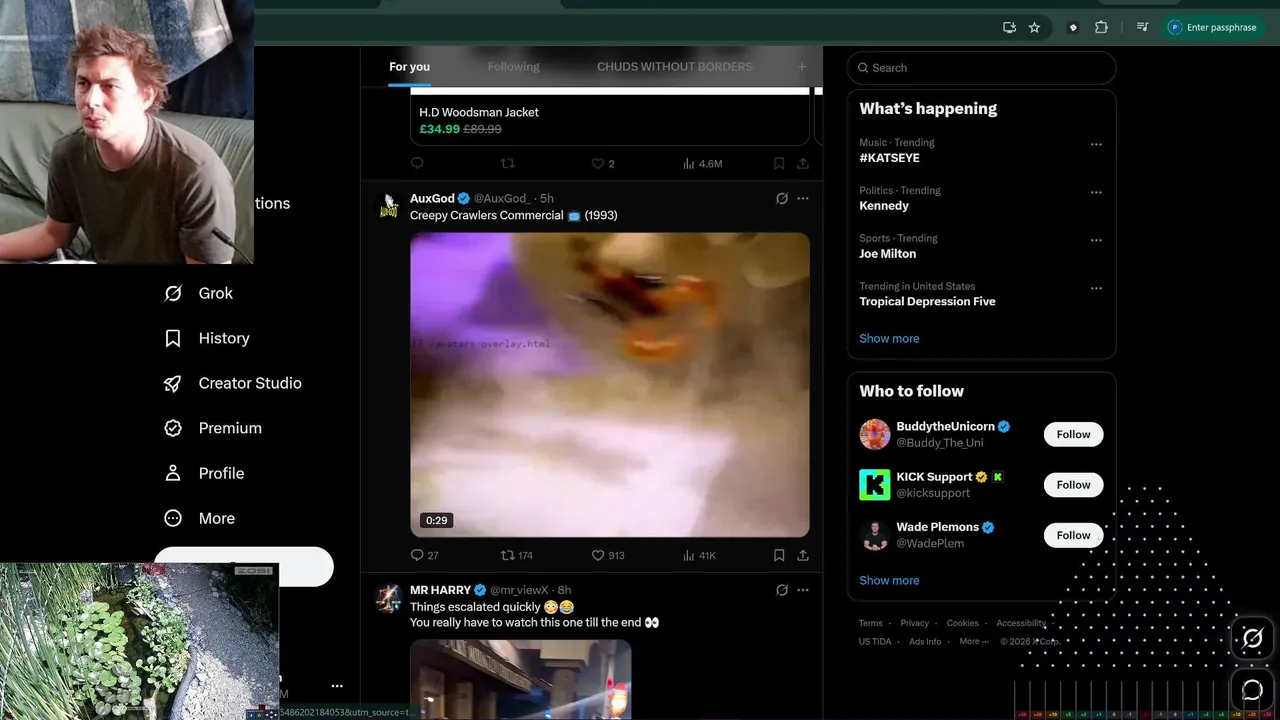Switch to the Following tab
Viewport: 1280px width, 720px height.
(x=513, y=67)
